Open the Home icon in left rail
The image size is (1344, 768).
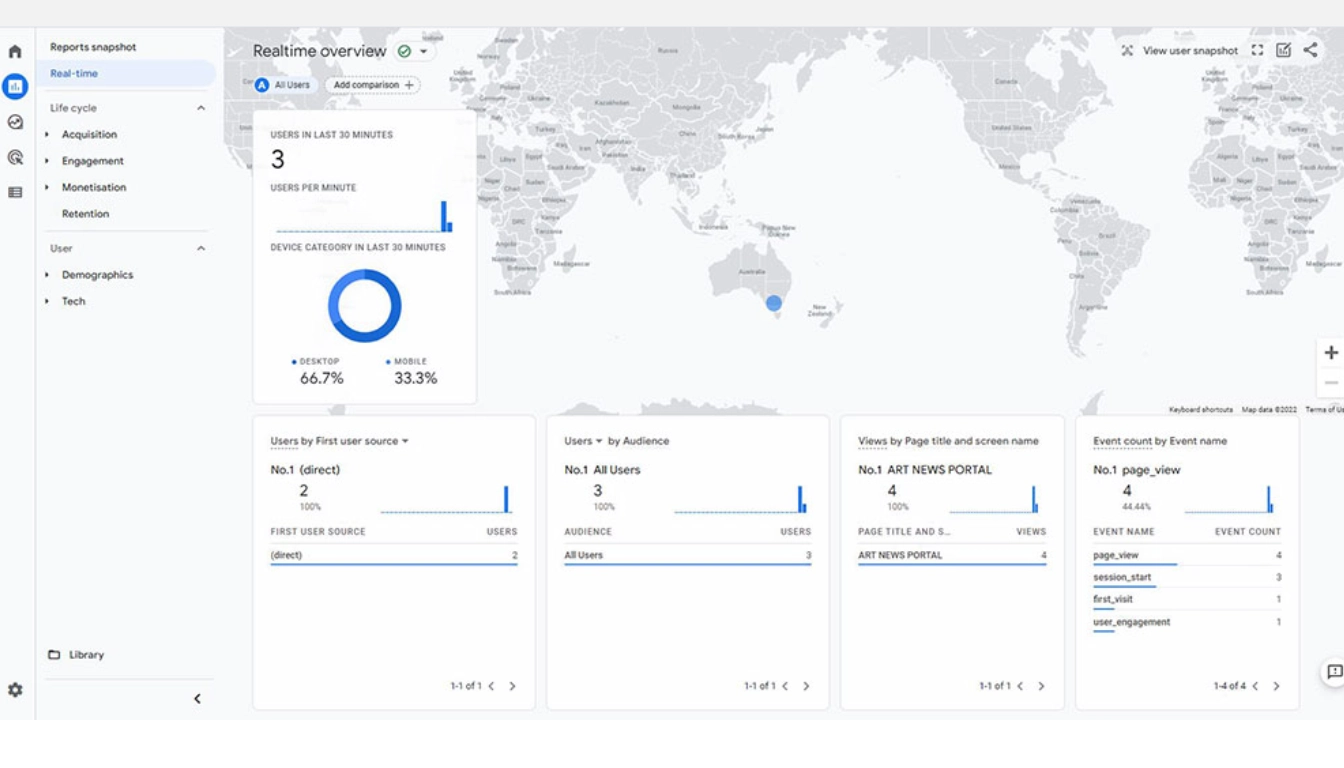(15, 51)
